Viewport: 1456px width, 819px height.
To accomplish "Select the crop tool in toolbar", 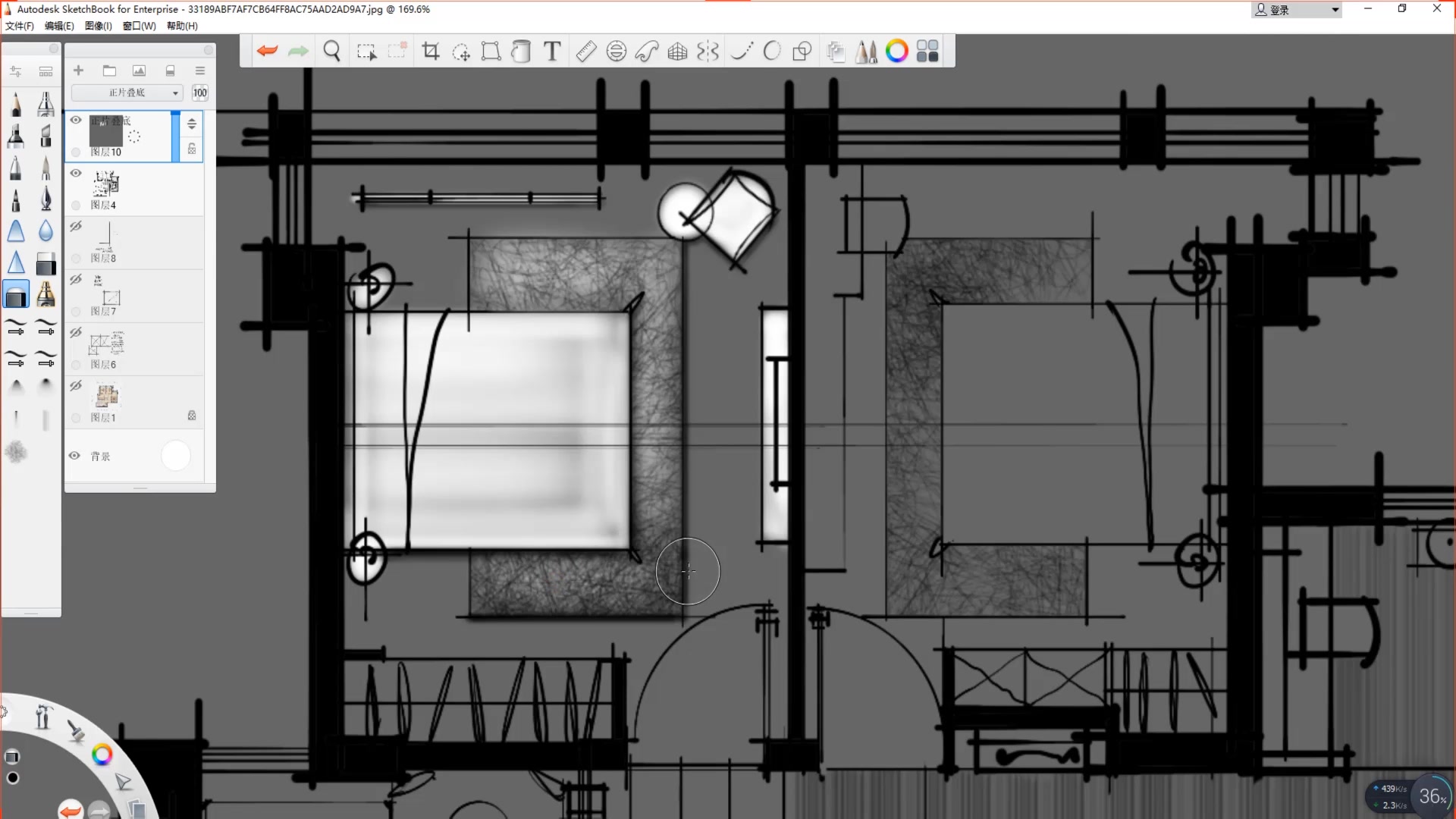I will [431, 51].
